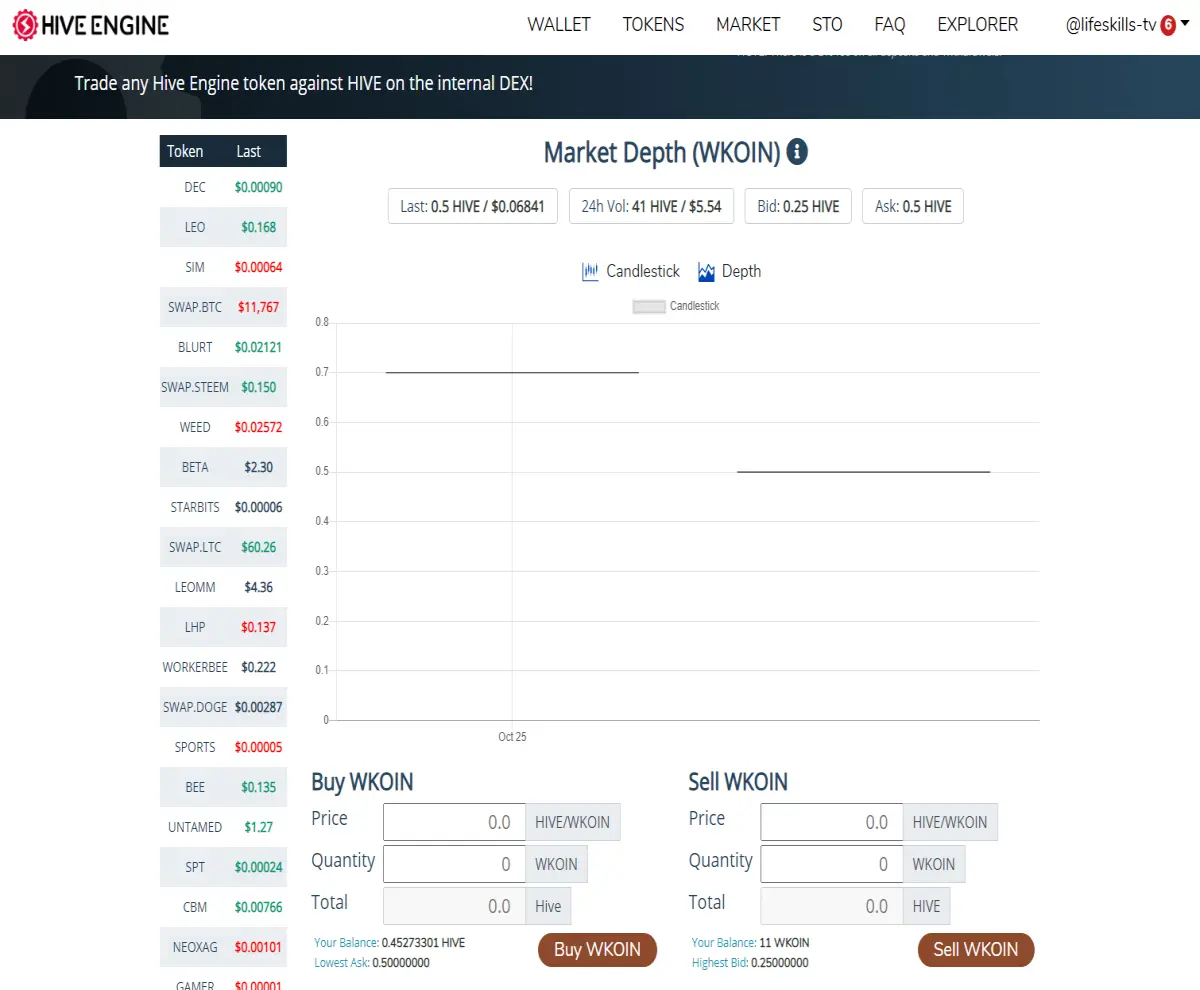Open the FAQ page
The width and height of the screenshot is (1200, 990).
890,25
